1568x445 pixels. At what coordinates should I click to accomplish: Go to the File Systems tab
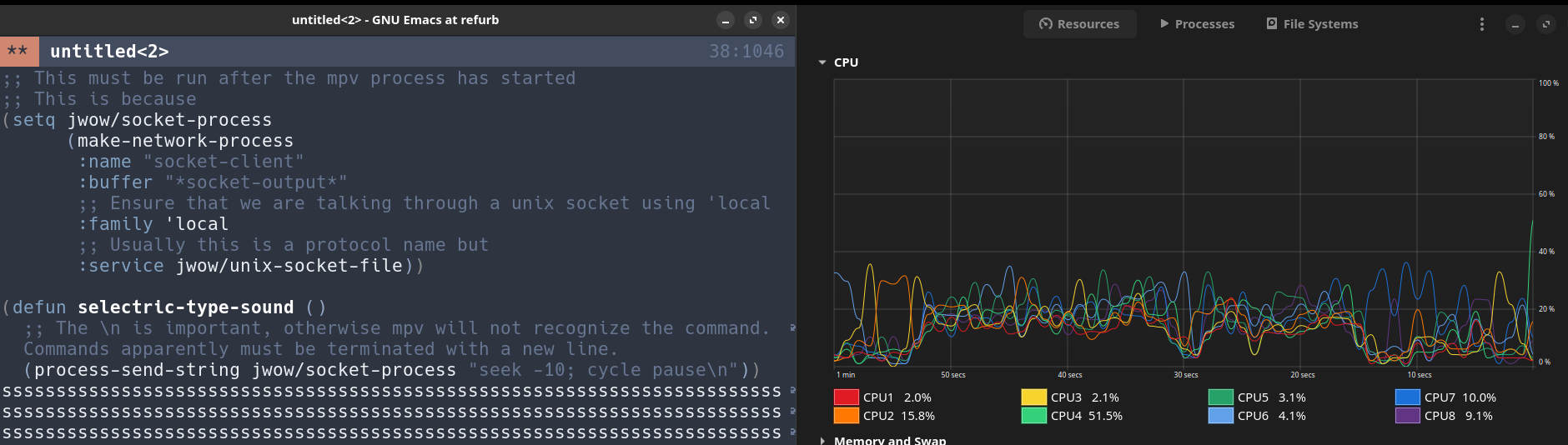point(1312,24)
